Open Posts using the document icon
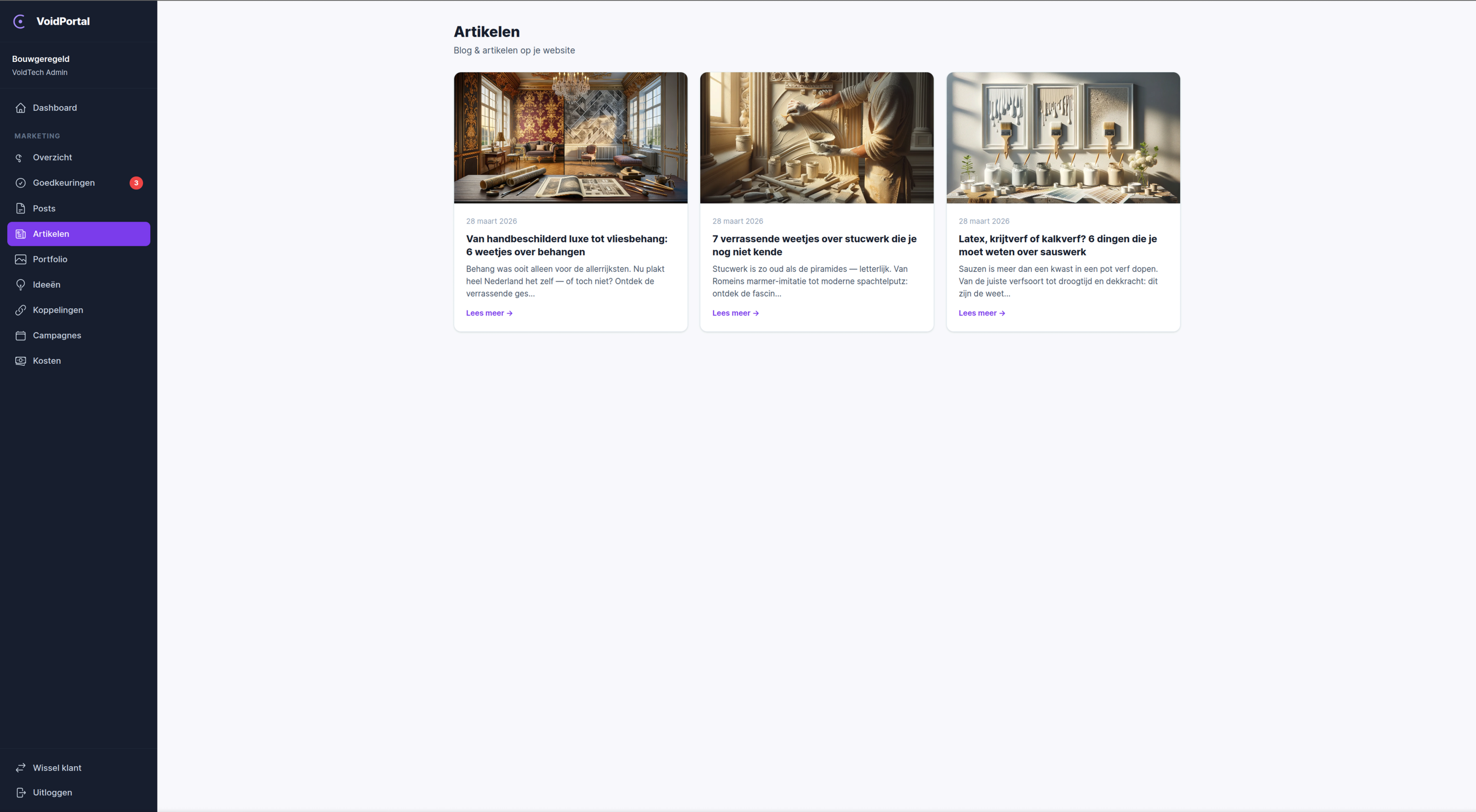The image size is (1476, 812). 20,208
